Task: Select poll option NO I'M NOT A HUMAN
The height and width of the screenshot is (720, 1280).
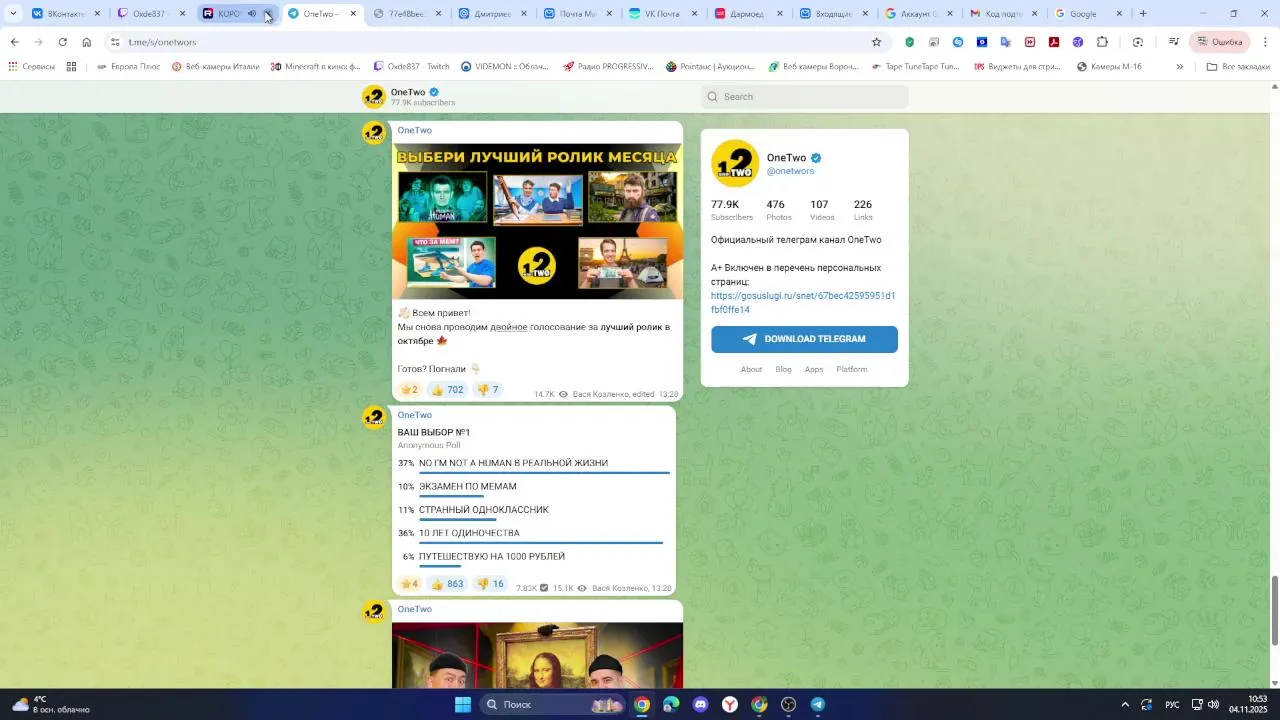Action: 534,465
